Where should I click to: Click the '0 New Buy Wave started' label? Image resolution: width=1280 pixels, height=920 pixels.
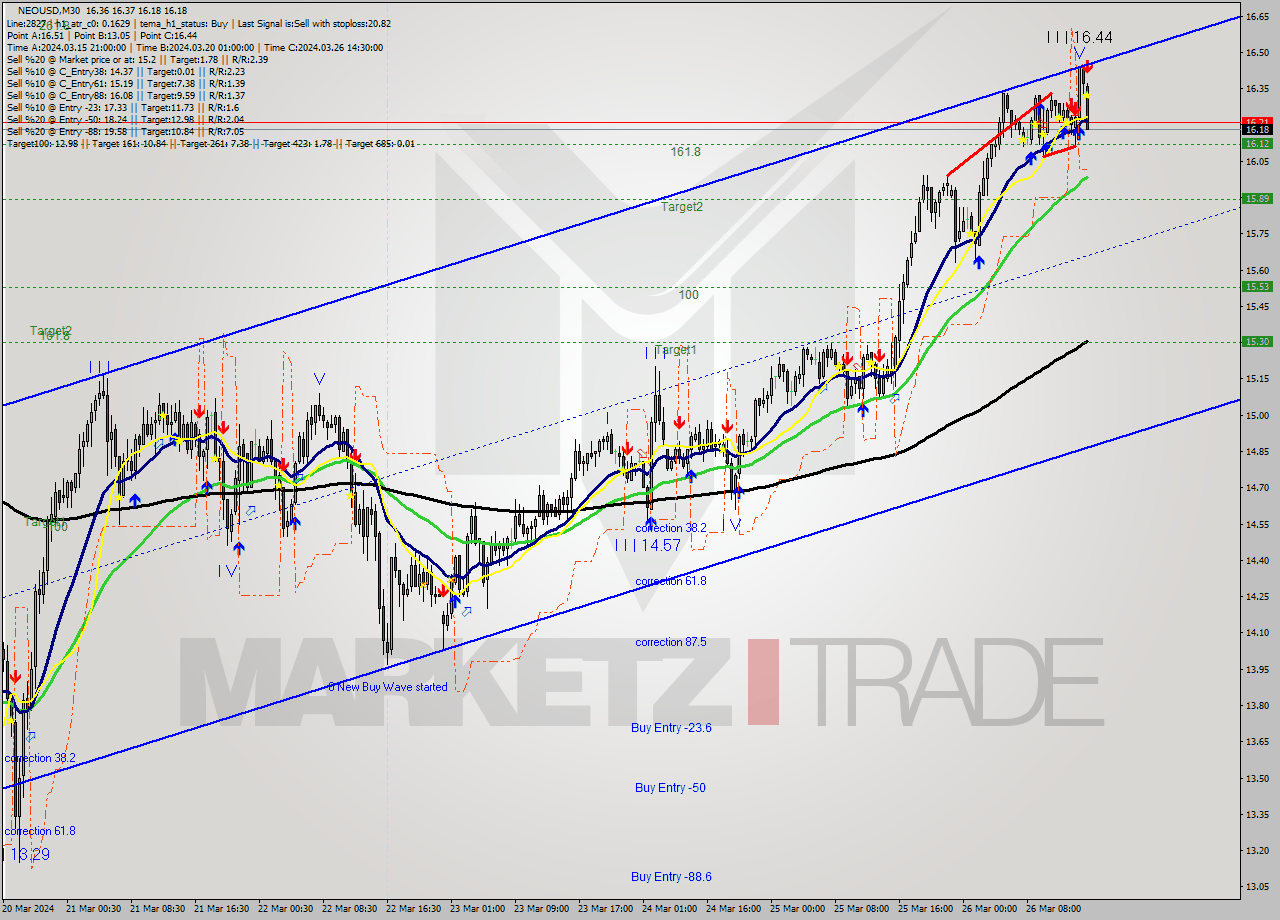(x=388, y=687)
